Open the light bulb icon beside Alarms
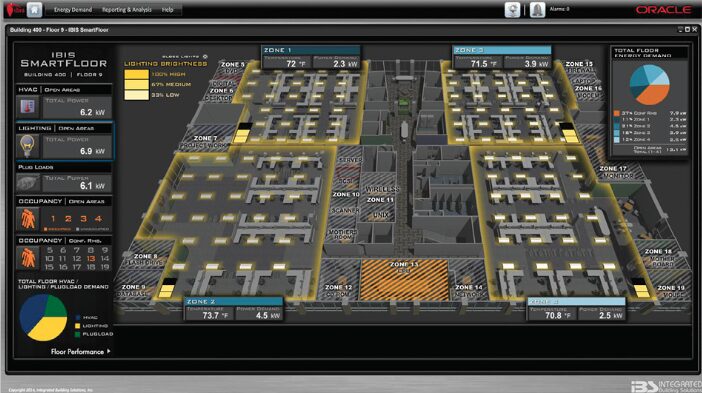 pos(513,9)
